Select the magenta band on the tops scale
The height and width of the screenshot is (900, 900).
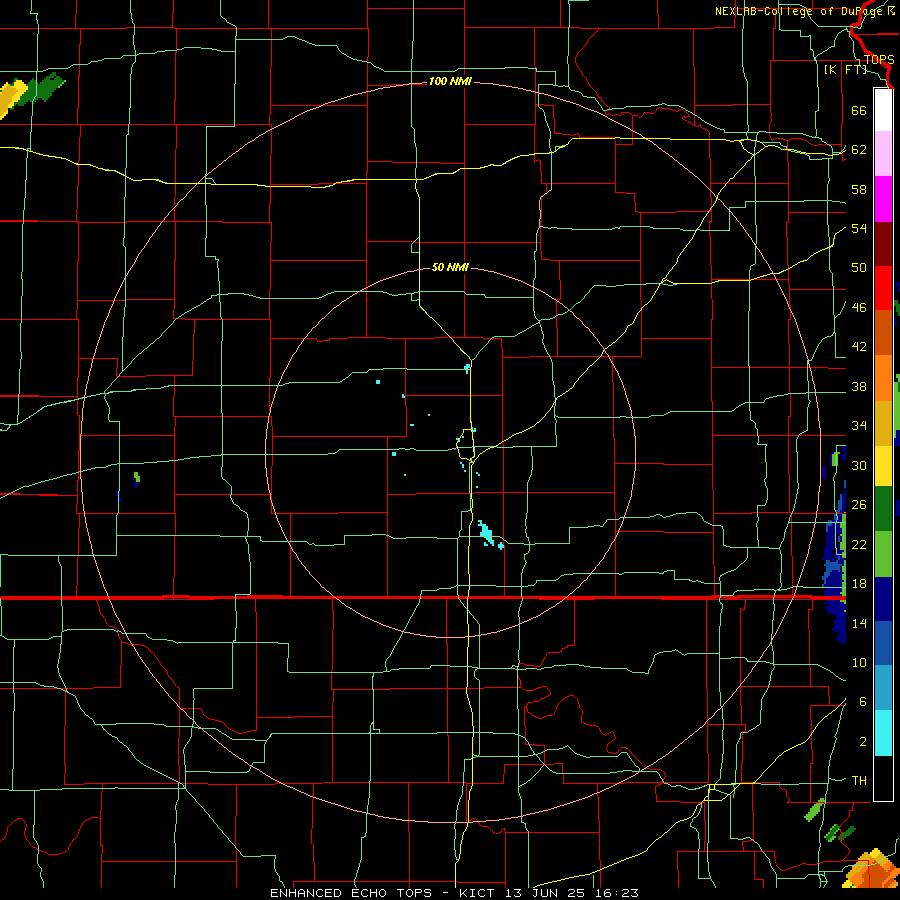[883, 199]
